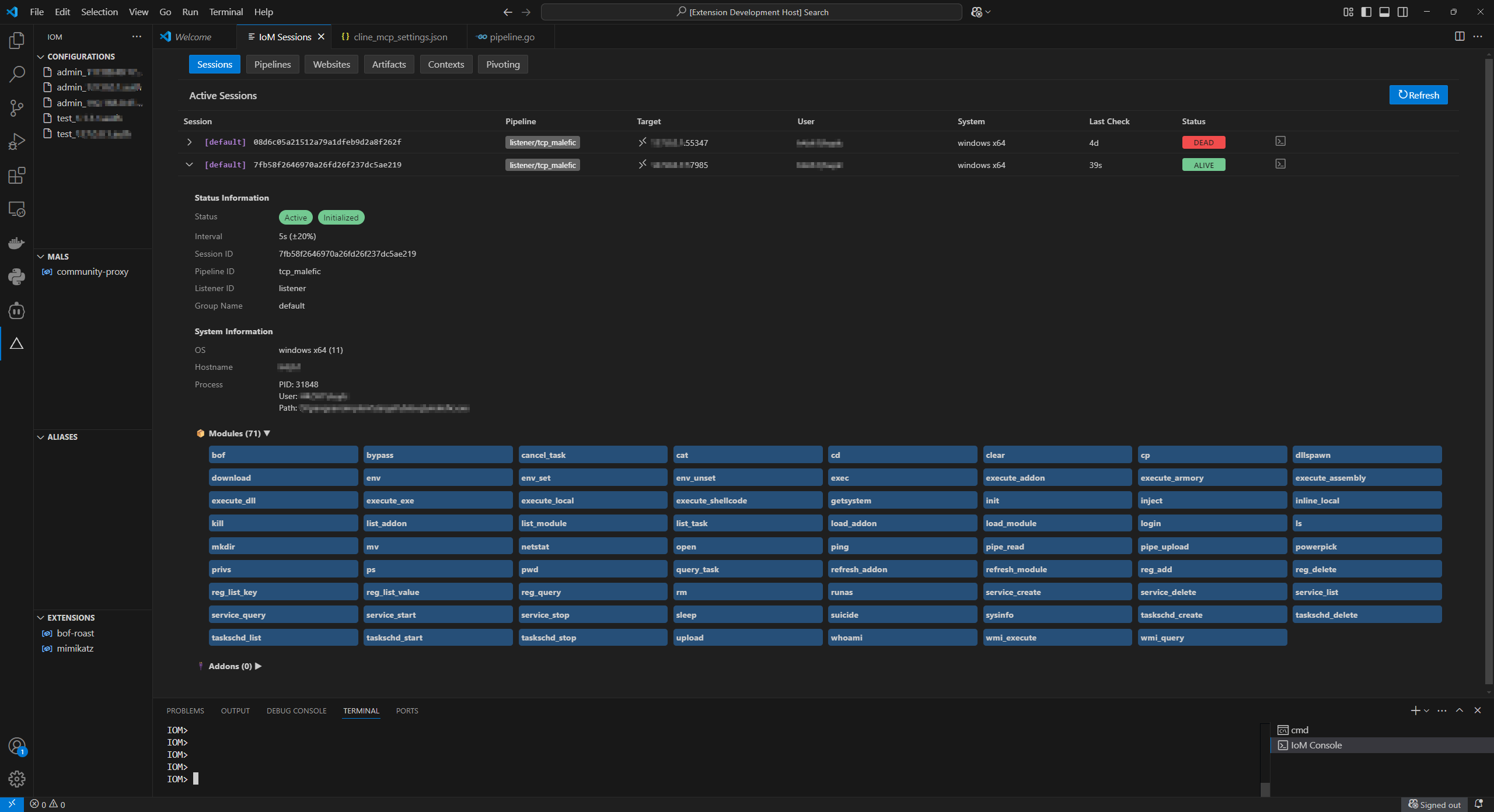Click the Python icon in activity bar
The height and width of the screenshot is (812, 1494).
tap(16, 276)
